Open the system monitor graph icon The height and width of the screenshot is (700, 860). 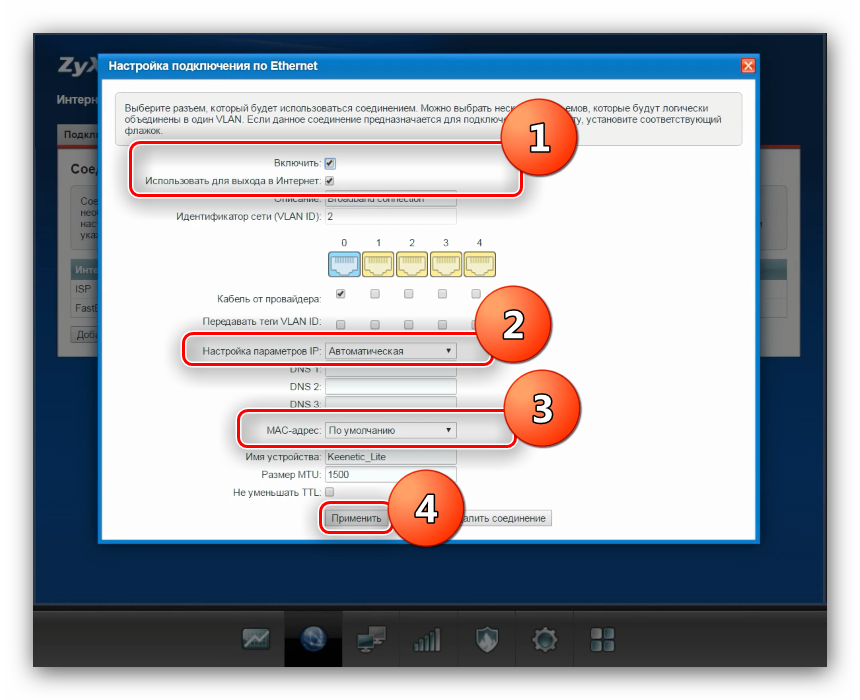click(x=256, y=639)
